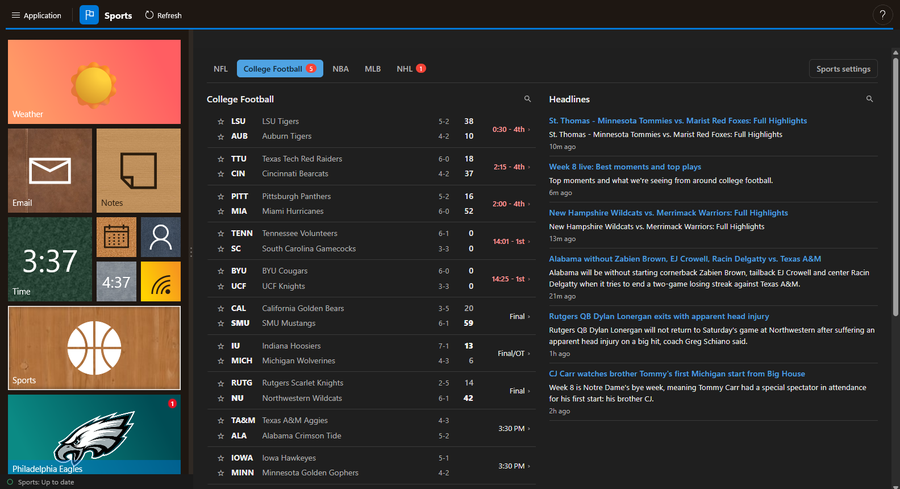Open CJ Carr watches brother Tommy headline
This screenshot has width=900, height=489.
[x=677, y=374]
